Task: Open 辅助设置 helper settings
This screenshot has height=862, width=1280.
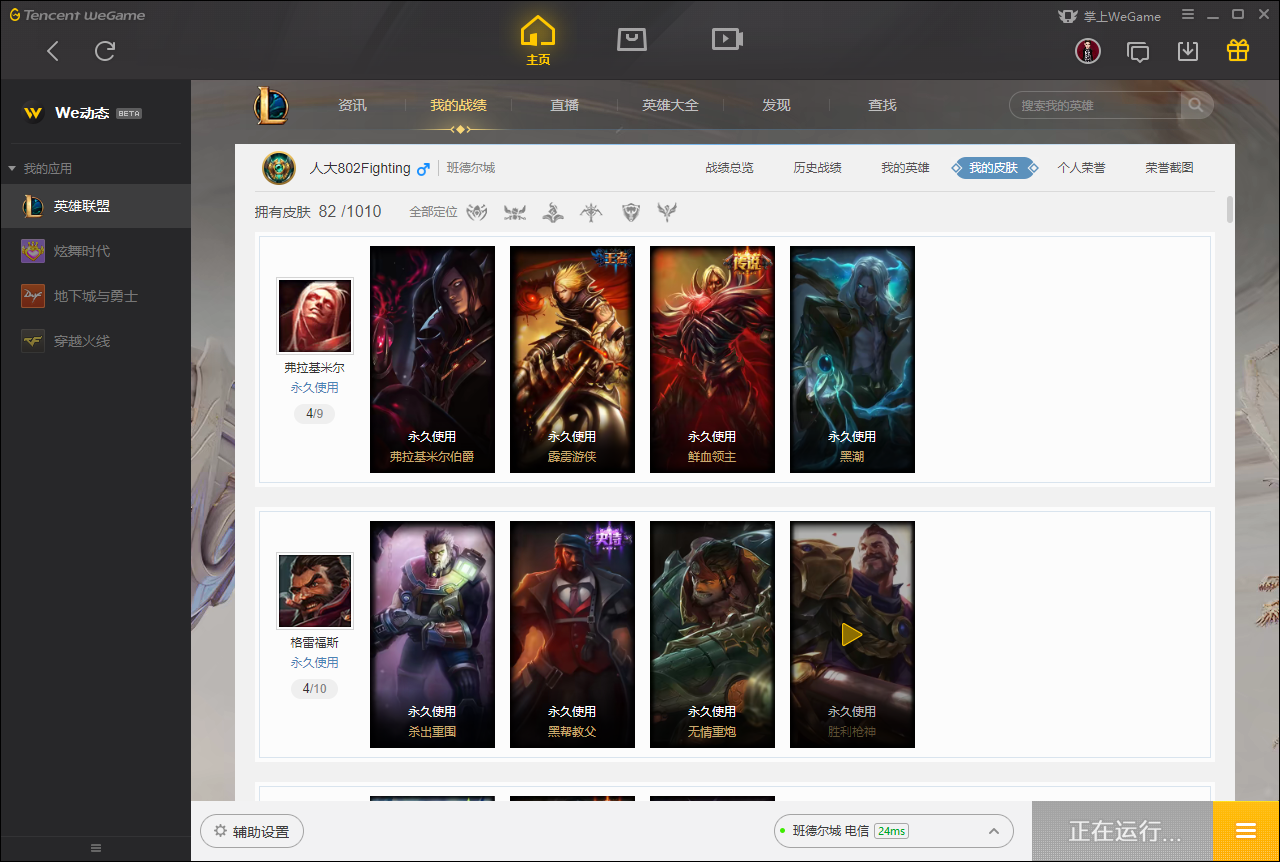Action: [x=252, y=831]
